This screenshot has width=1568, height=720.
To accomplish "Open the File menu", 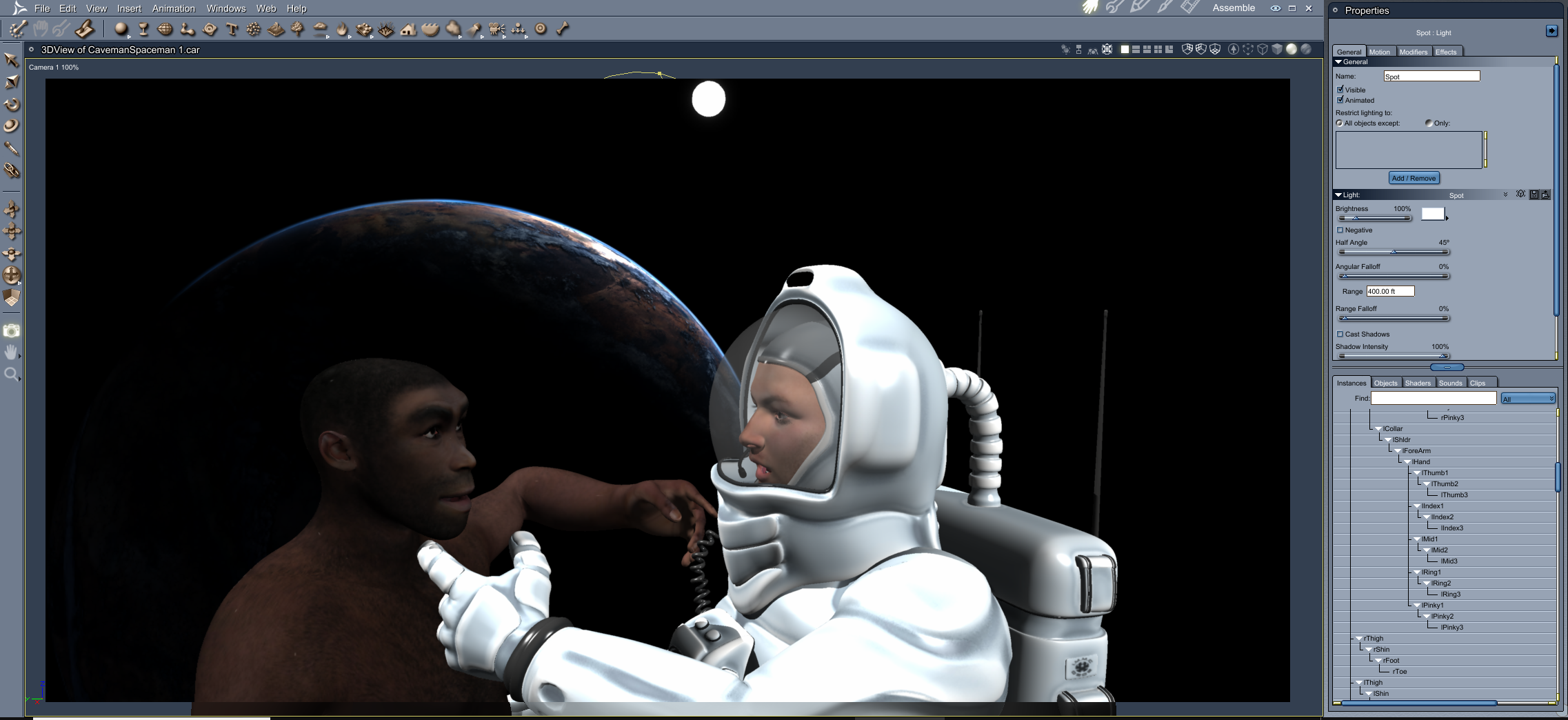I will click(42, 8).
